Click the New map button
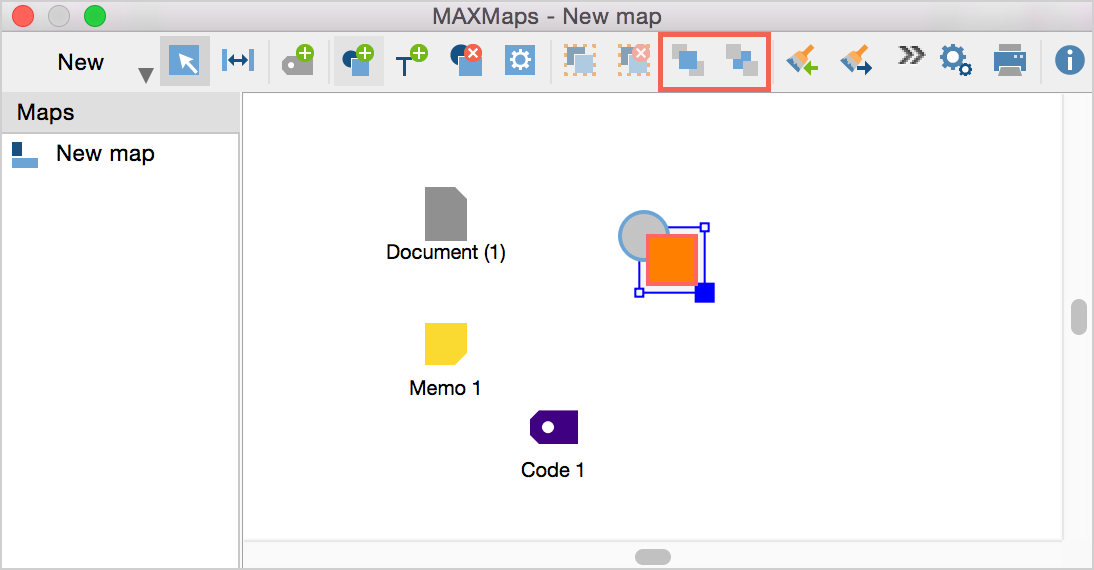Screen dimensions: 1094x570 click(80, 62)
